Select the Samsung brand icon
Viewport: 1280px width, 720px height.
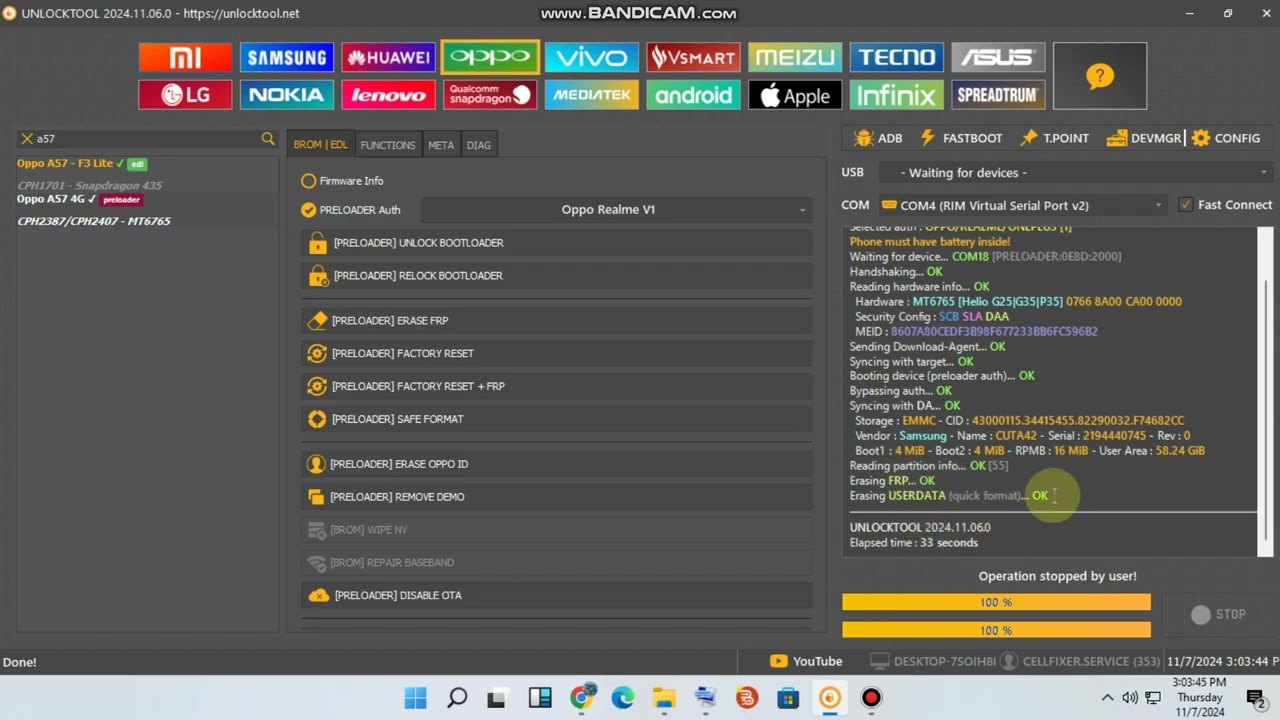[x=287, y=57]
